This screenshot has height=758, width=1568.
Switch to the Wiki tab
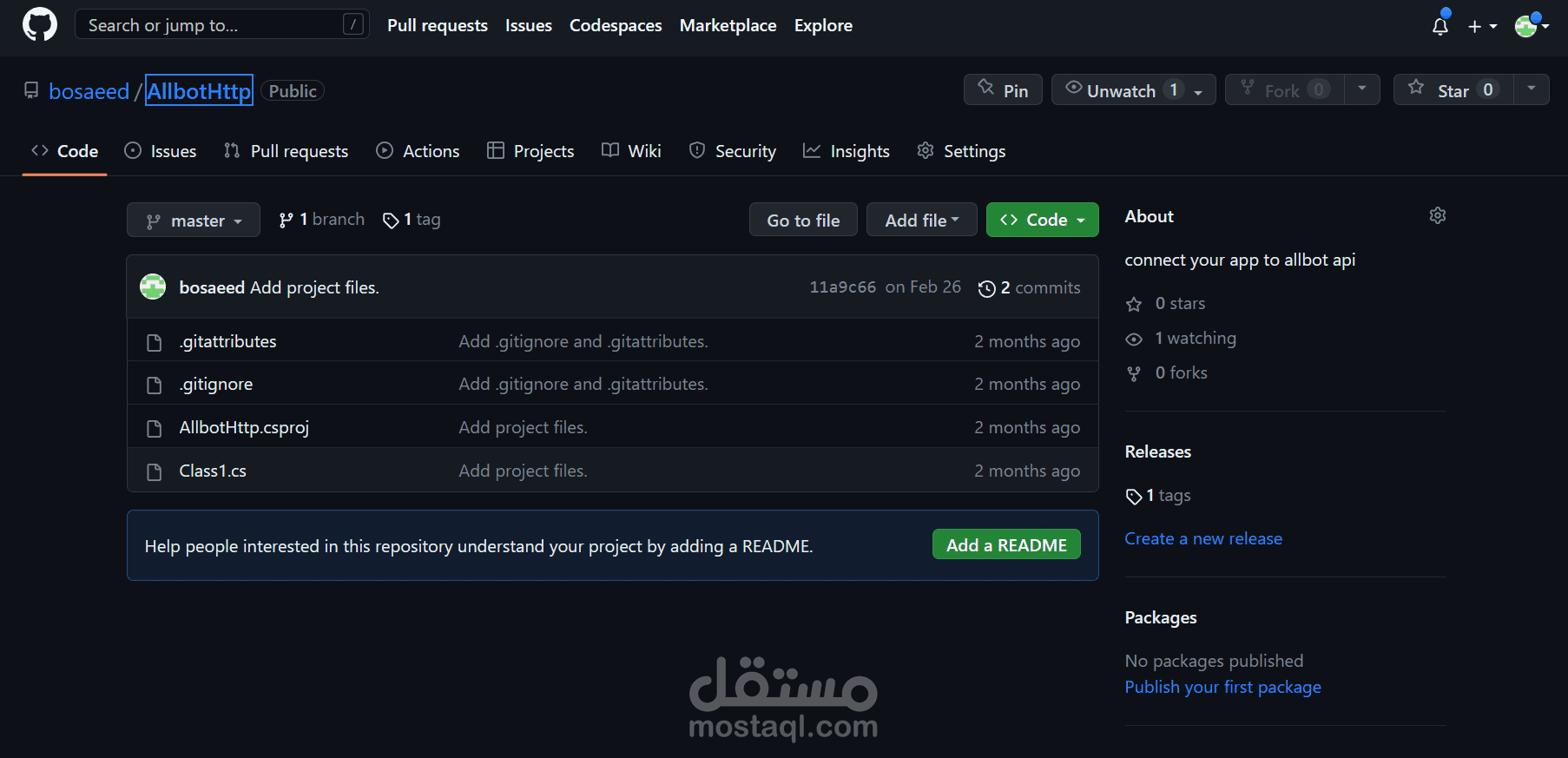(631, 151)
